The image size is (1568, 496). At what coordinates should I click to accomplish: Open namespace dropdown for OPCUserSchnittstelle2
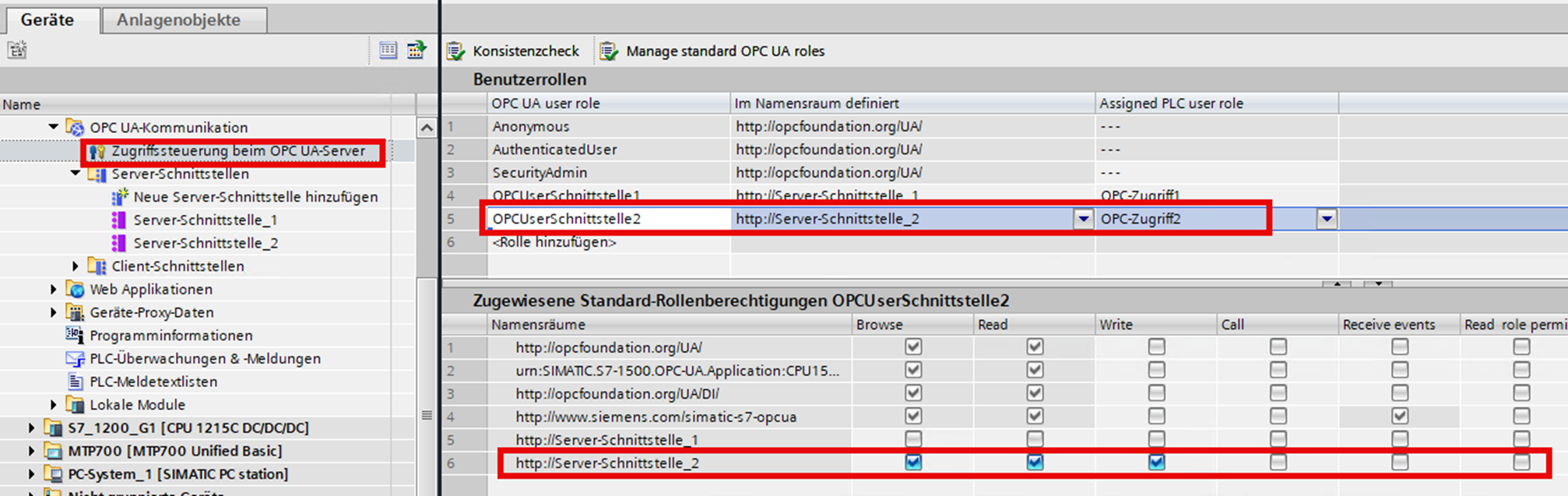[1083, 219]
